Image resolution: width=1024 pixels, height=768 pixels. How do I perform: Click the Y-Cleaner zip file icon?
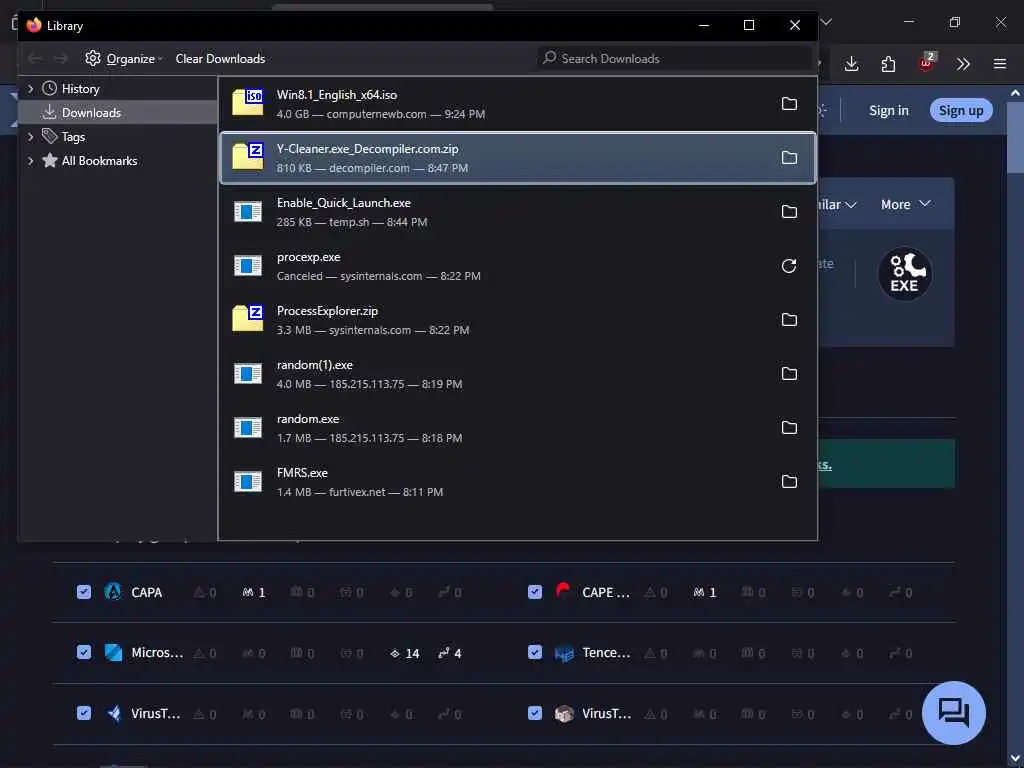(x=248, y=156)
